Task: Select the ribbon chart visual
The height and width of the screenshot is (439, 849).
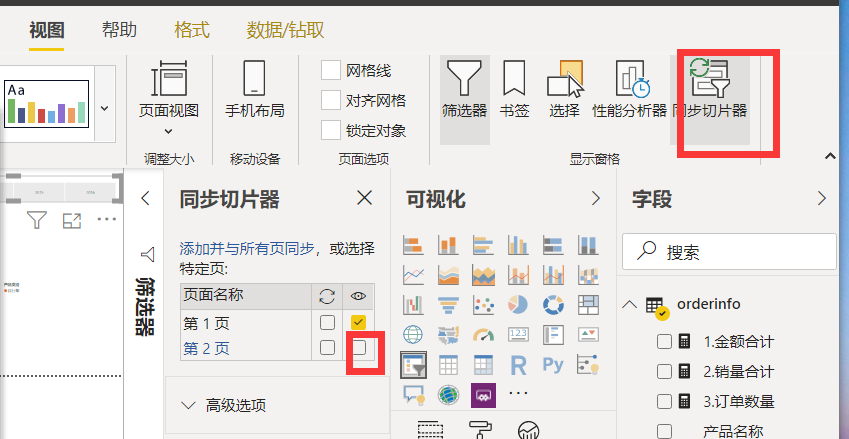Action: 588,275
